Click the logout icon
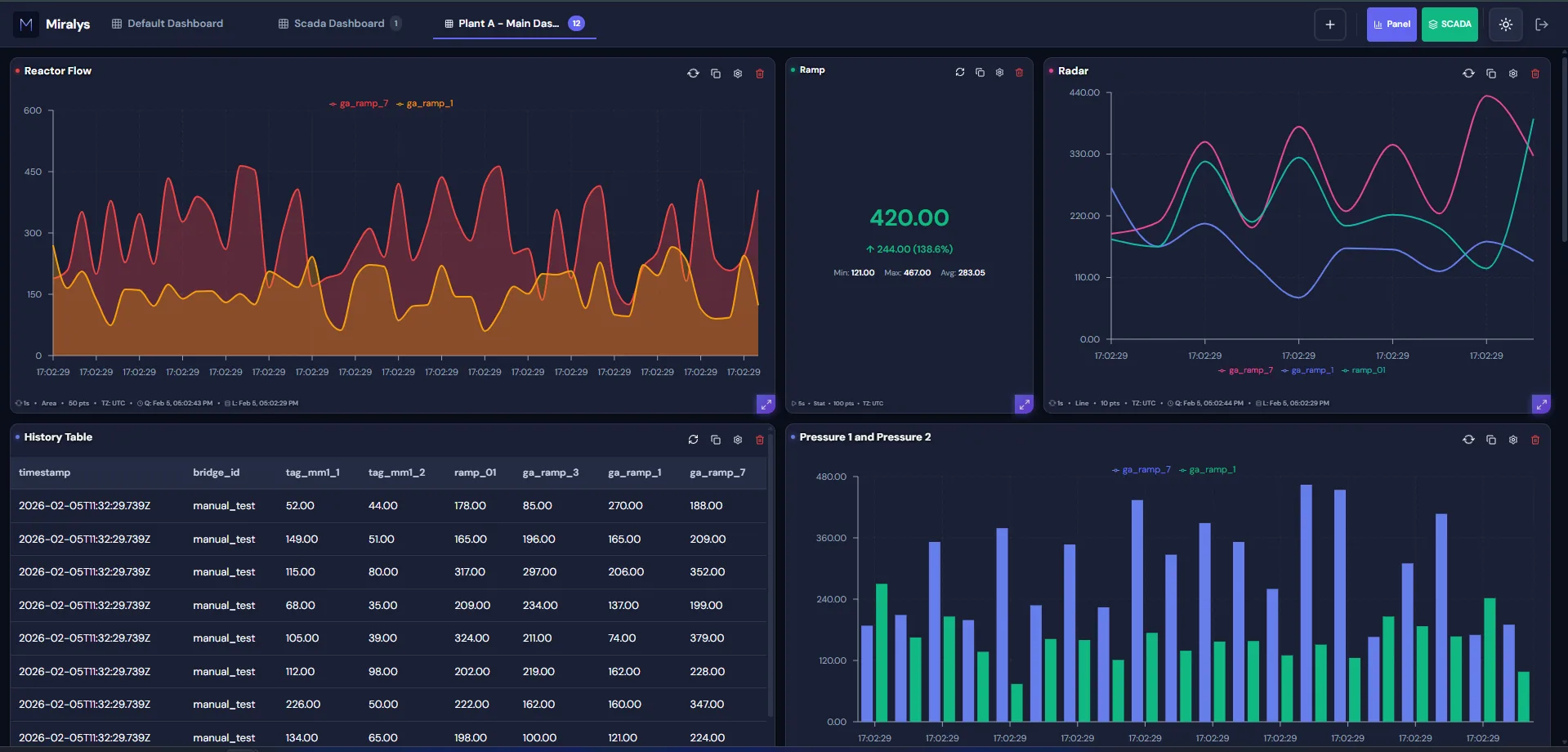Viewport: 1568px width, 752px height. 1542,25
